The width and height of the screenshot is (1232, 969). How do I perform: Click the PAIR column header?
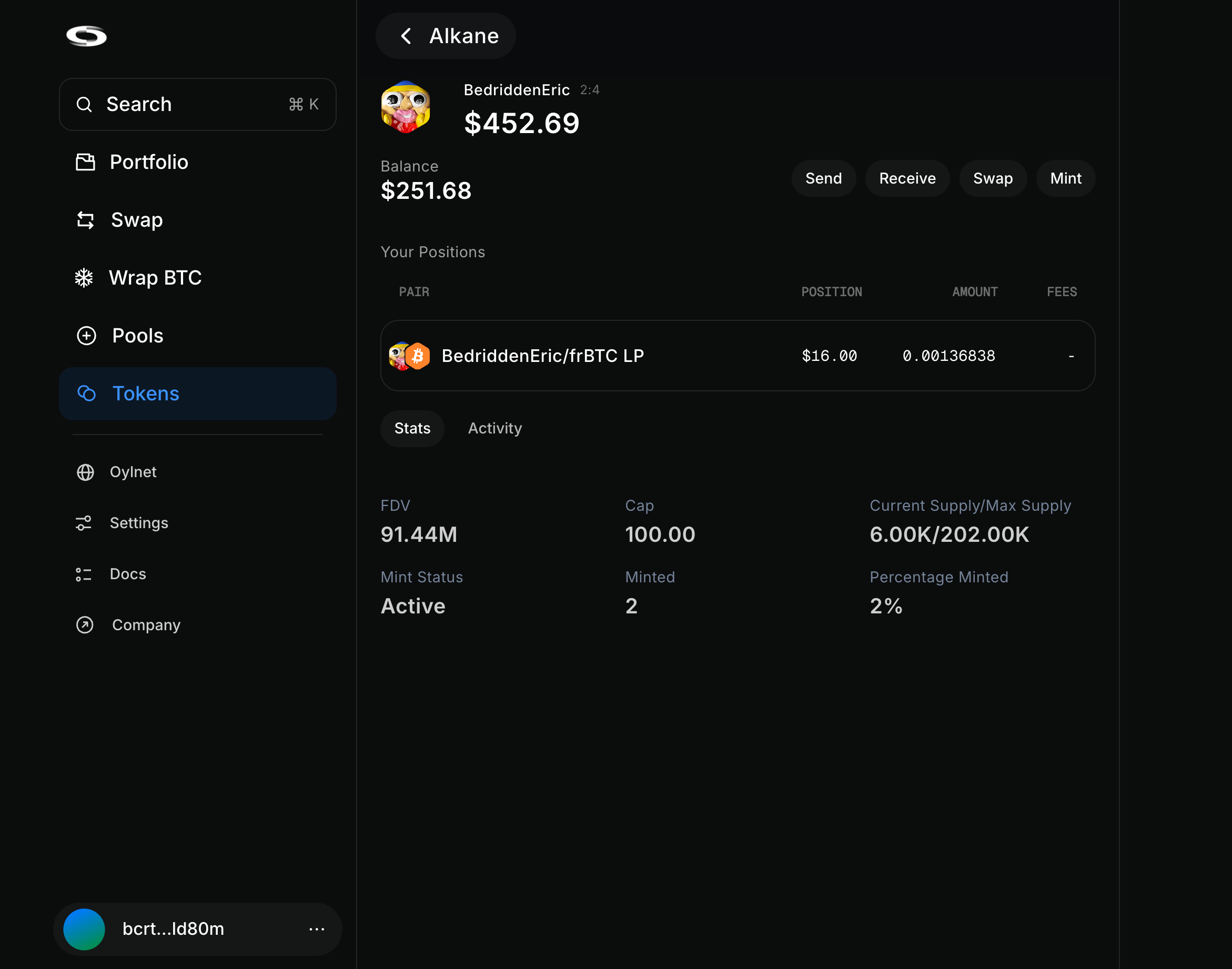pyautogui.click(x=414, y=291)
